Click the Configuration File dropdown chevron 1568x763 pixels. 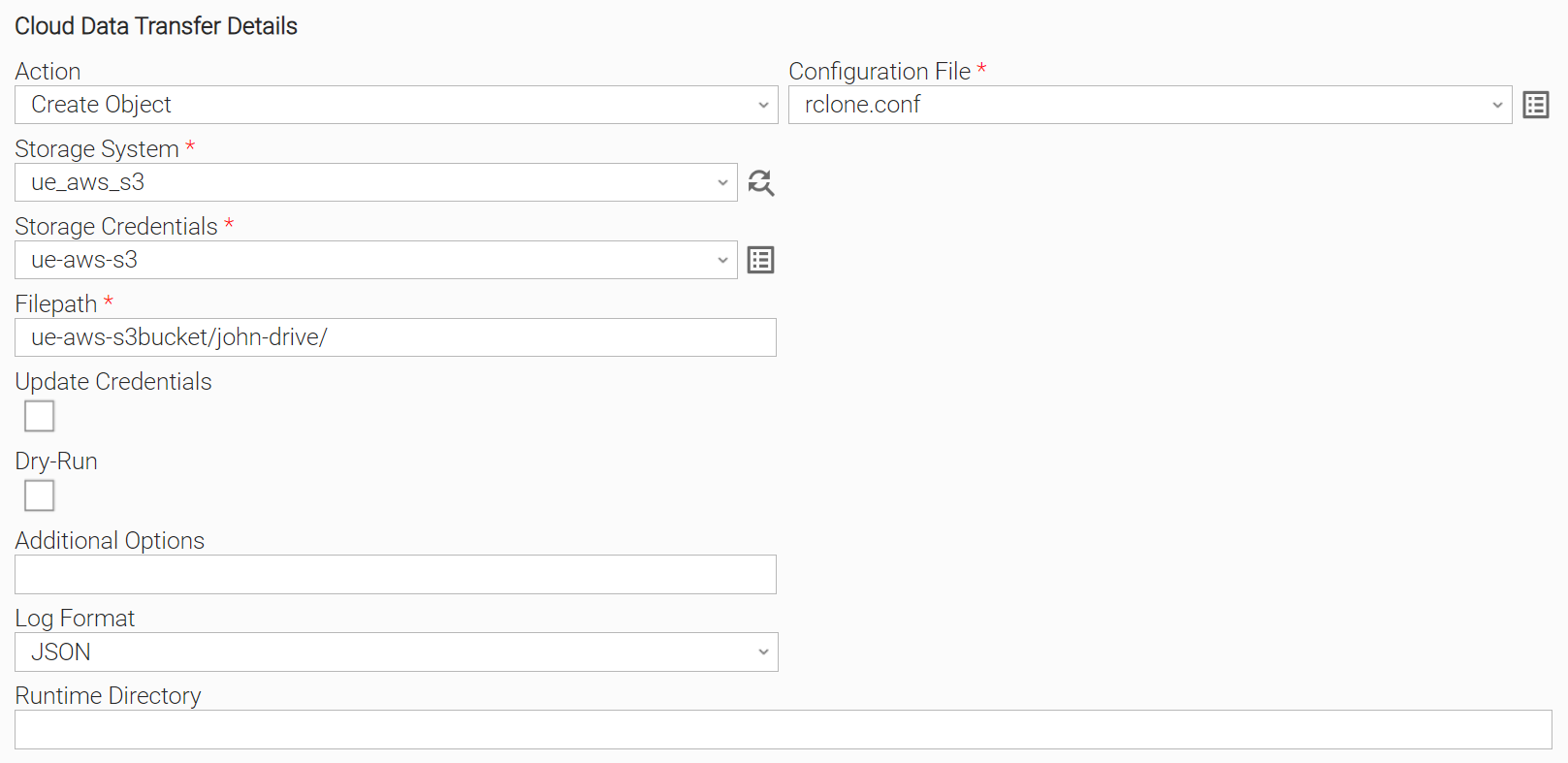coord(1497,105)
